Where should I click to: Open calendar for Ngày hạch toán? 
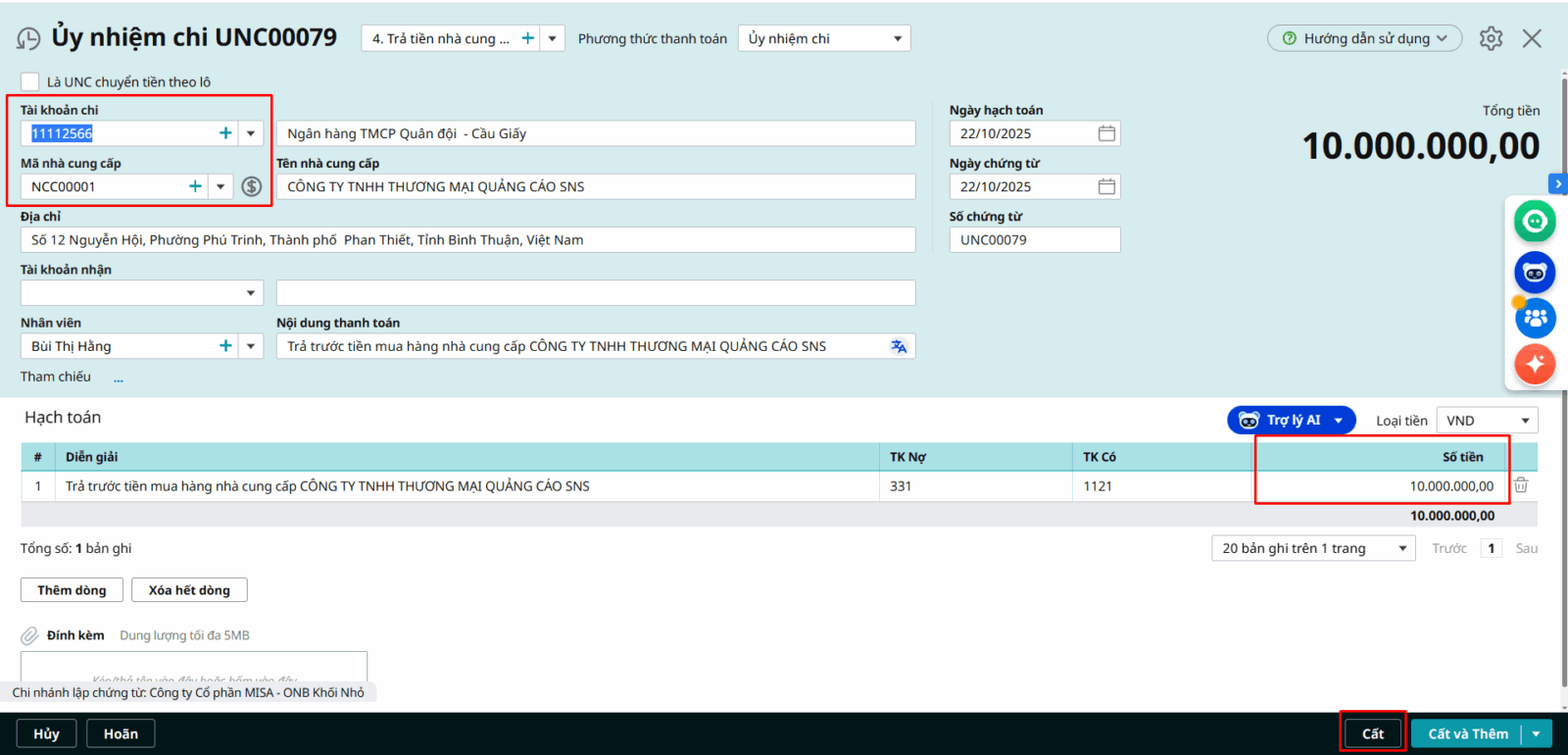tap(1106, 133)
